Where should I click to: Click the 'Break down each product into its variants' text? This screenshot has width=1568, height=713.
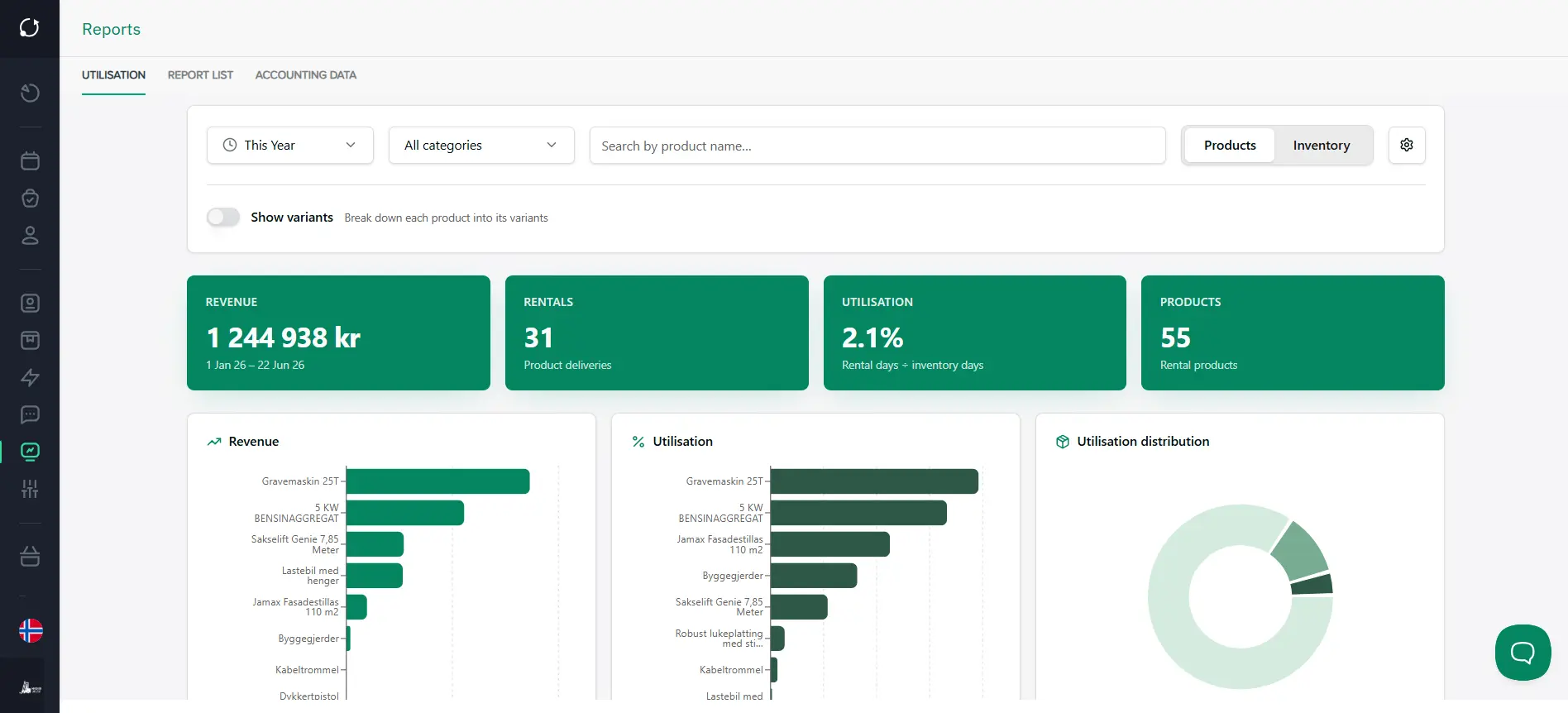click(446, 218)
